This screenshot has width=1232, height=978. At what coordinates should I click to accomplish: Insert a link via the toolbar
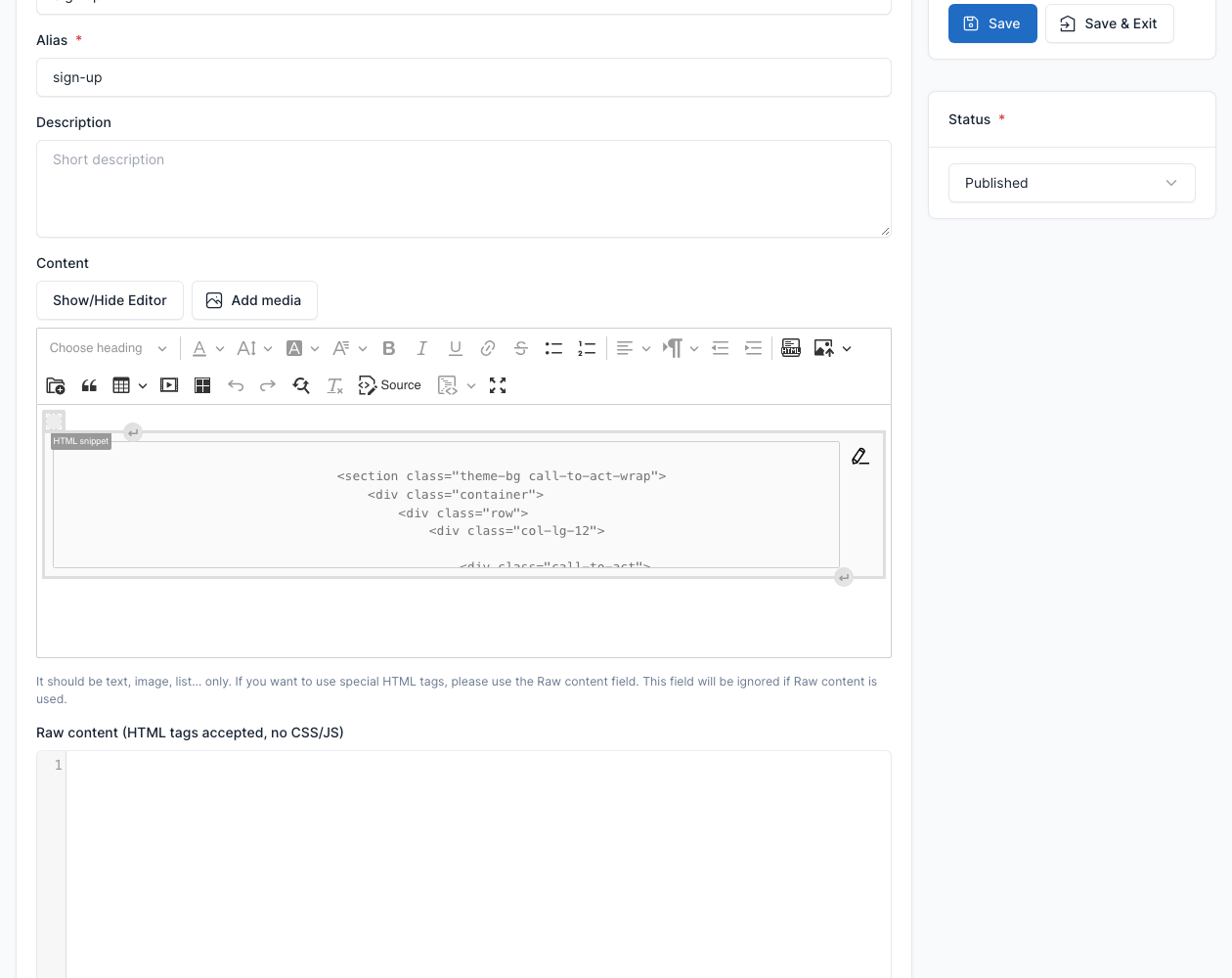[488, 348]
